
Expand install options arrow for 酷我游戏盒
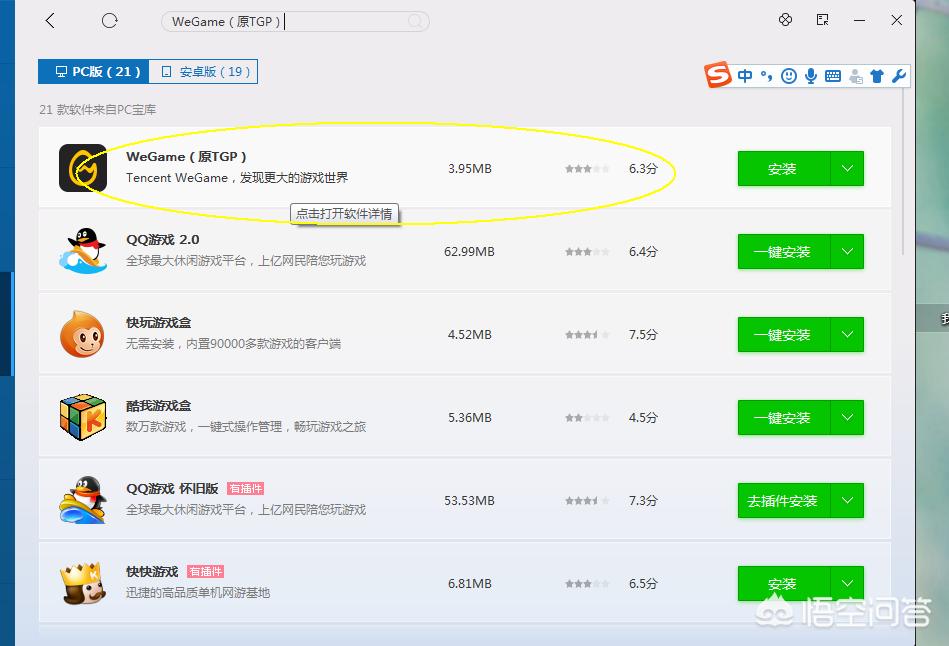click(x=847, y=417)
